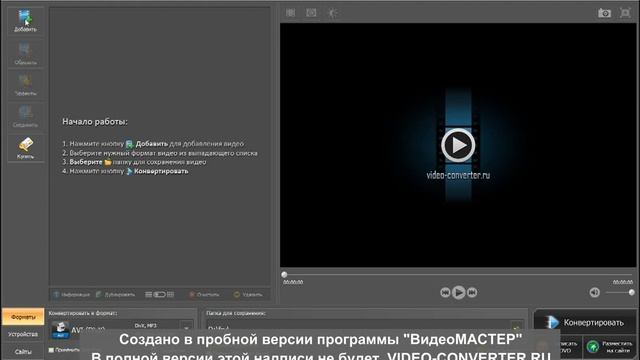Image resolution: width=640 pixels, height=360 pixels.
Task: Click the bold Добавить word in the instructions
Action: [151, 144]
